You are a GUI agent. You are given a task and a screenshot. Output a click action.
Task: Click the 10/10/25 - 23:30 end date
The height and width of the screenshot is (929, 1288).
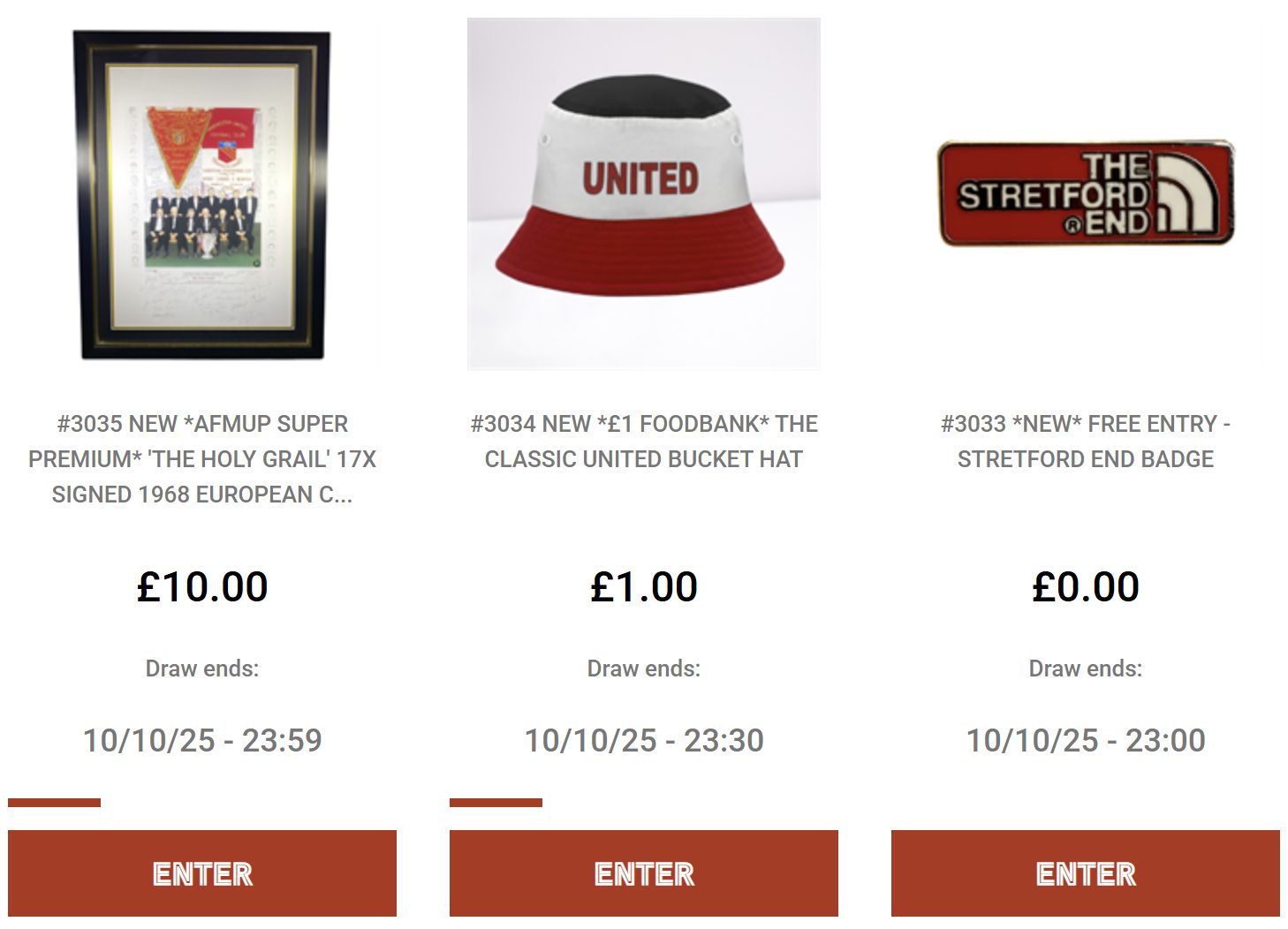tap(644, 740)
